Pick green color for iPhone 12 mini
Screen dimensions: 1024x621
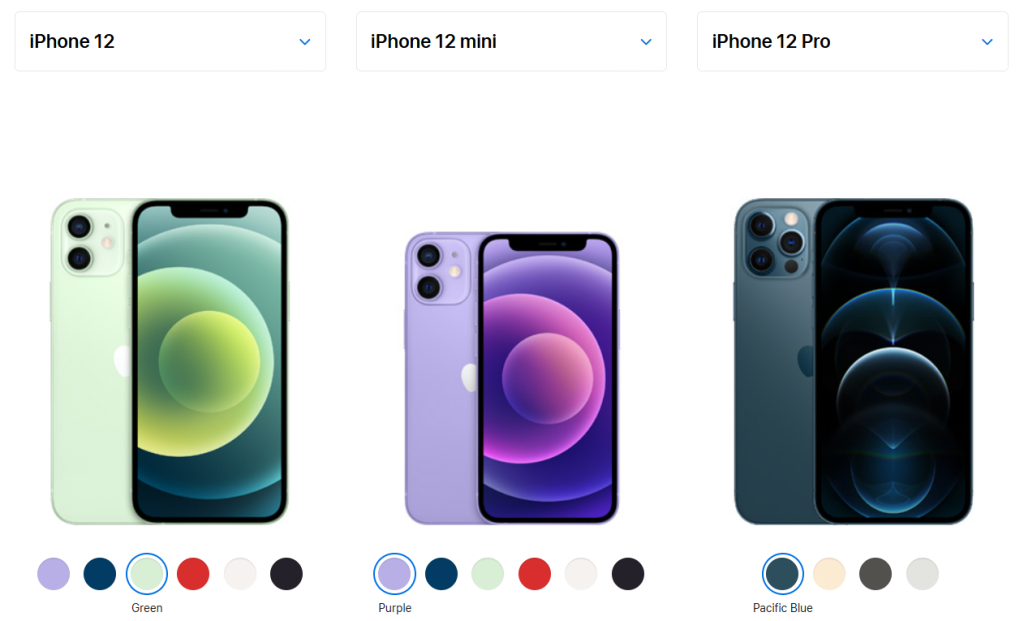(x=488, y=574)
